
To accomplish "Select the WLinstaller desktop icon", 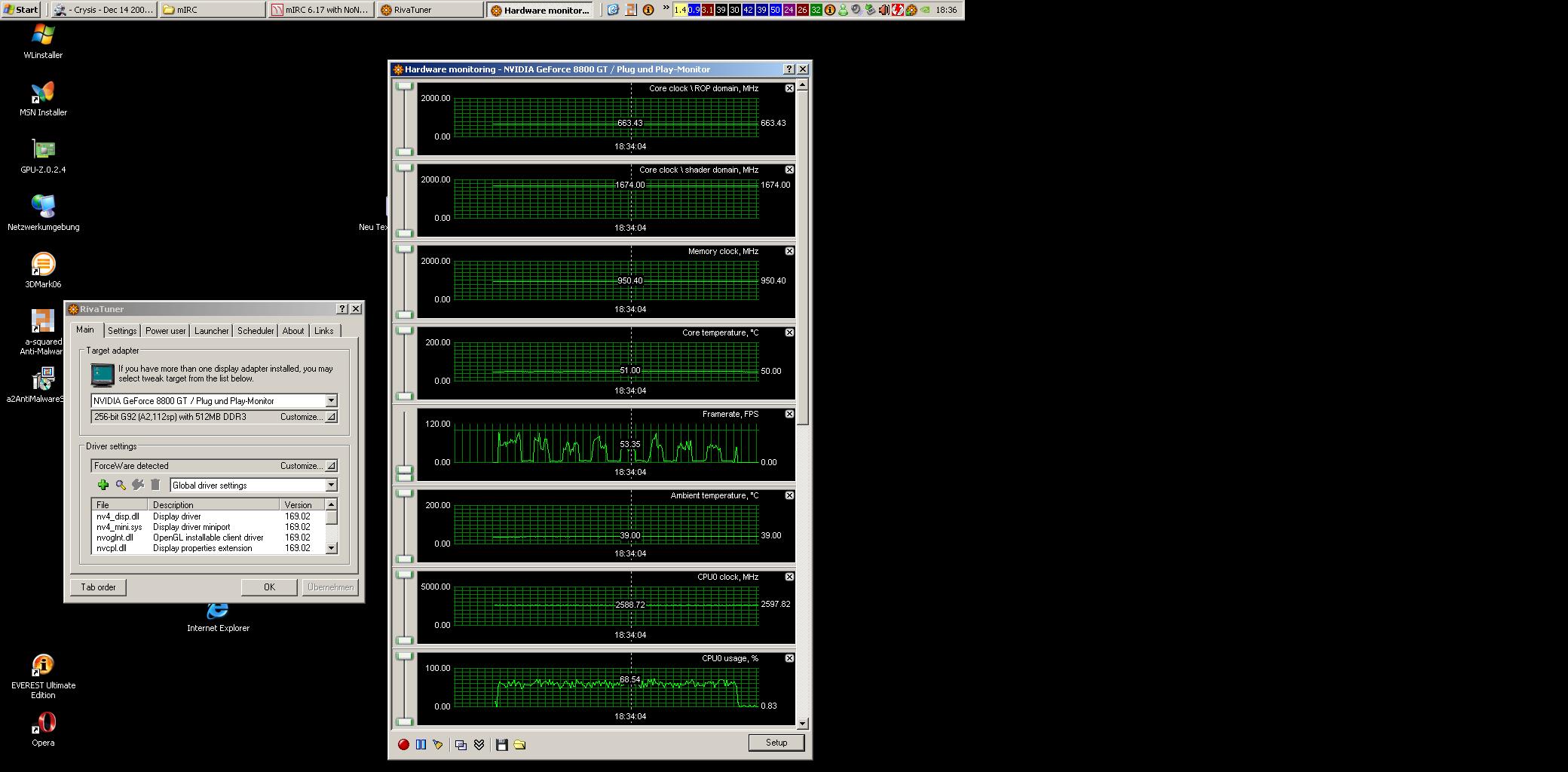I will pyautogui.click(x=43, y=41).
